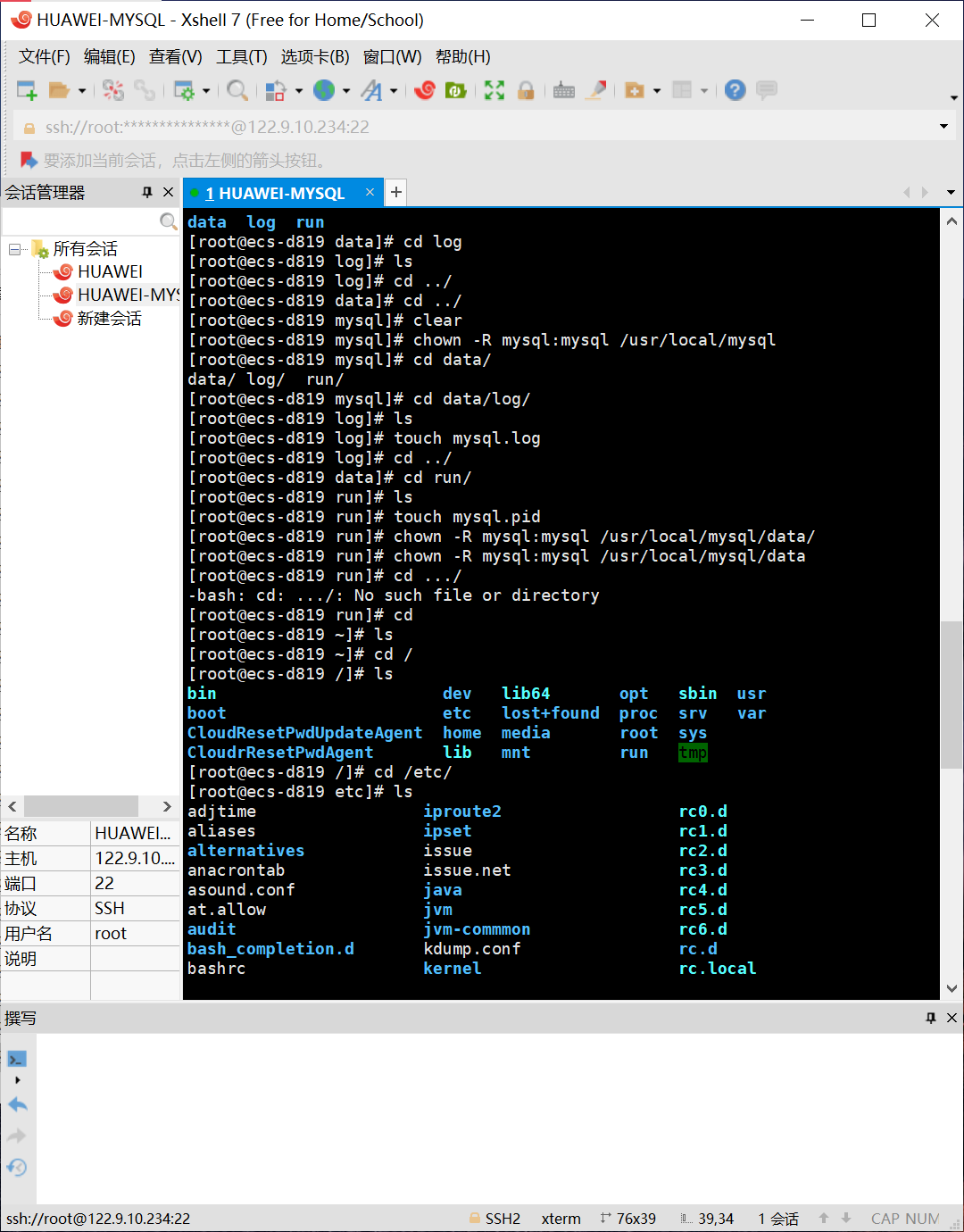
Task: Click the session manager search field
Action: pyautogui.click(x=80, y=221)
